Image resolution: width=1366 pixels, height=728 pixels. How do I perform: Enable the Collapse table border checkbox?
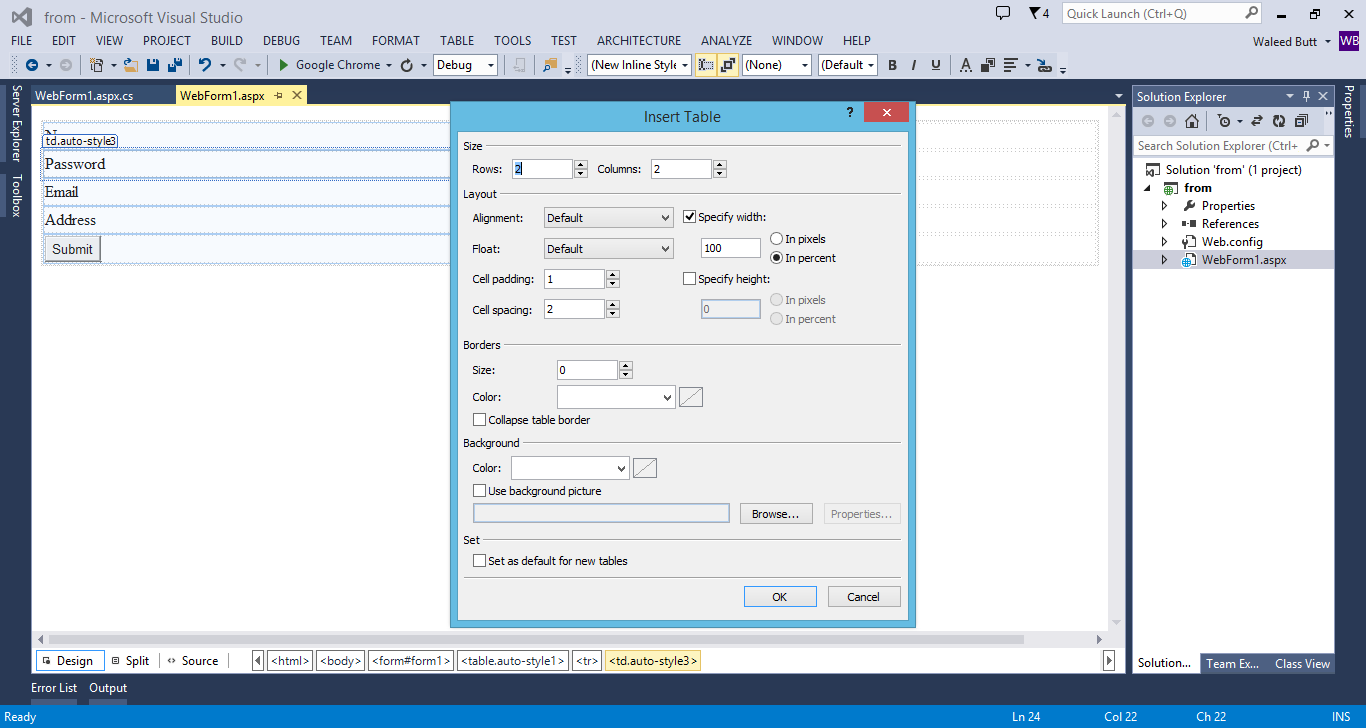480,419
